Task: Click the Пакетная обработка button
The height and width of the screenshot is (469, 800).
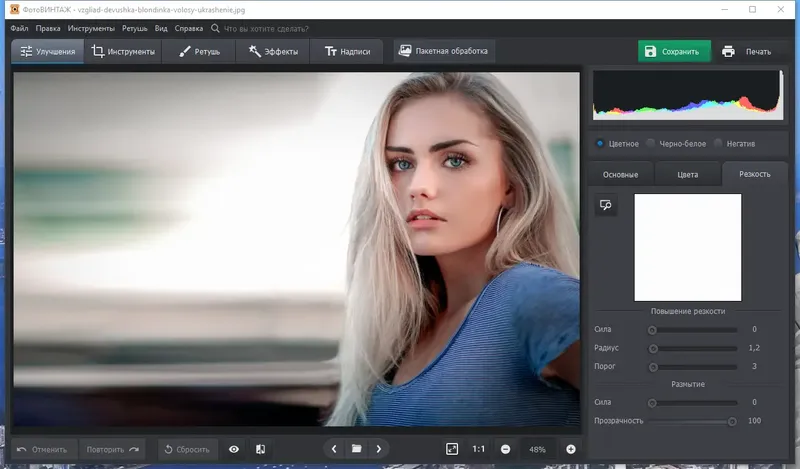Action: [444, 51]
